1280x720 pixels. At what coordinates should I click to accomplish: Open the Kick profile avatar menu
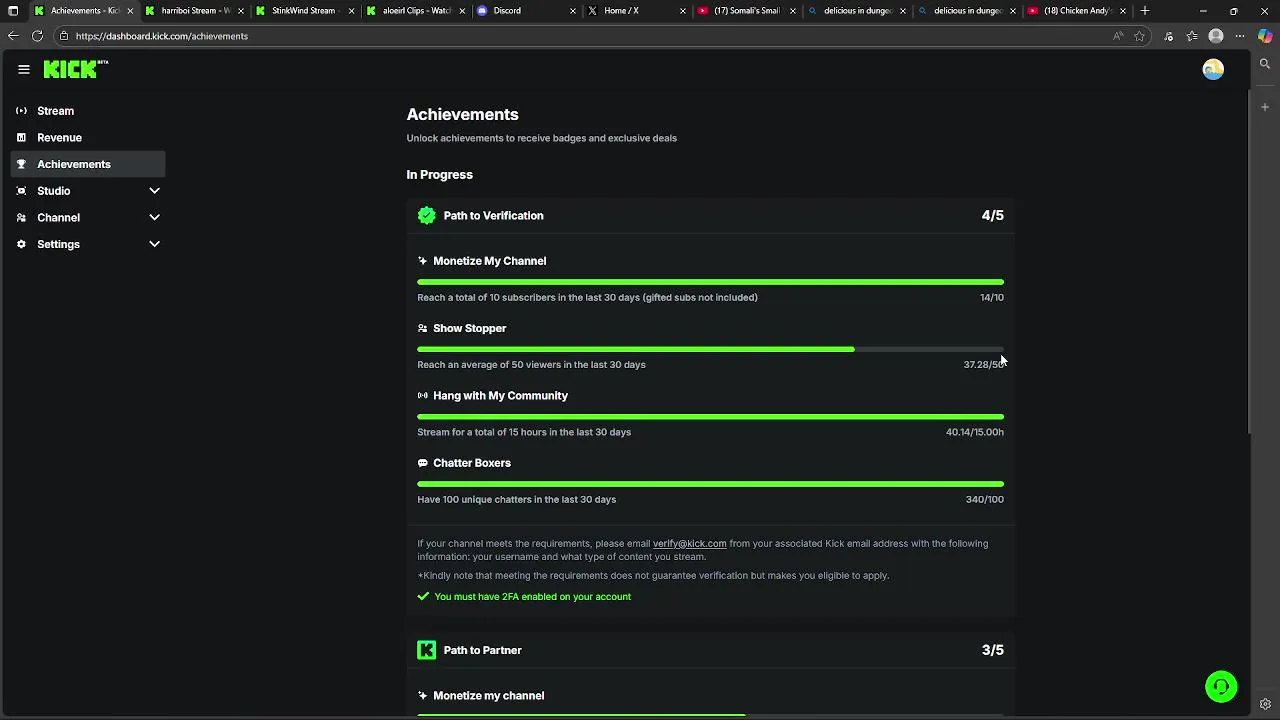(1213, 69)
